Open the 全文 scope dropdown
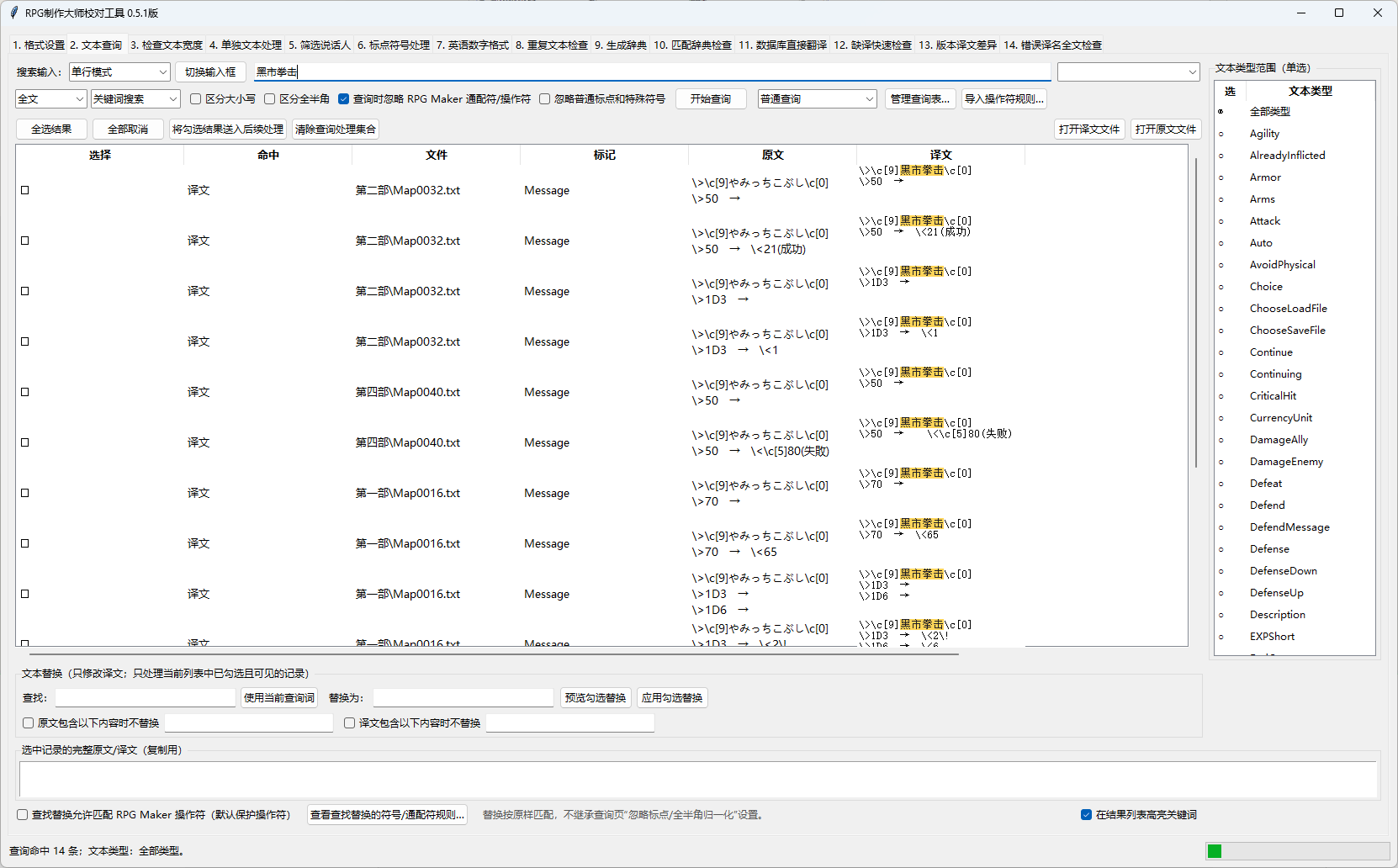Image resolution: width=1398 pixels, height=868 pixels. [x=51, y=98]
